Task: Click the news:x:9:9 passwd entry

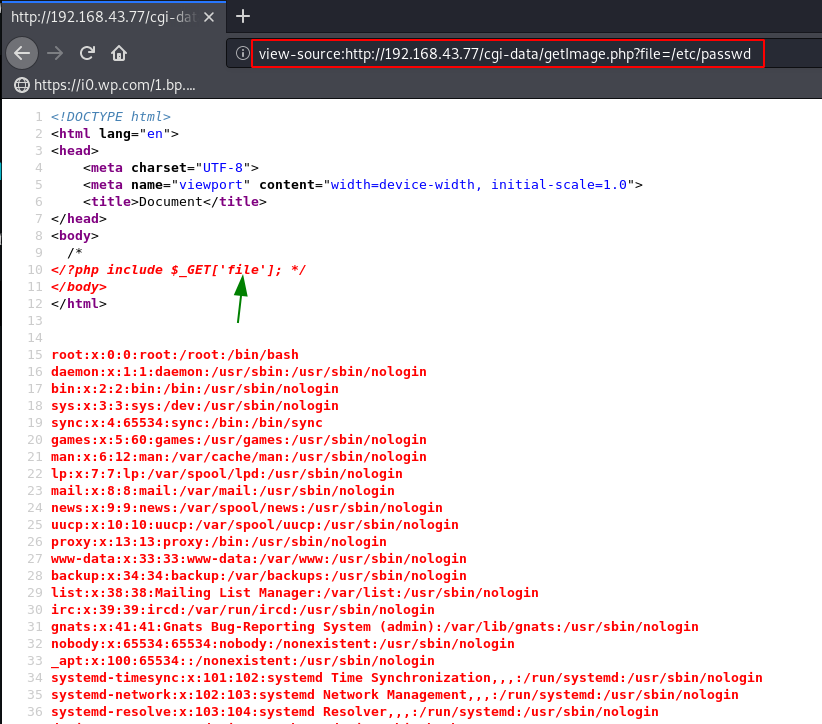Action: pyautogui.click(x=246, y=507)
